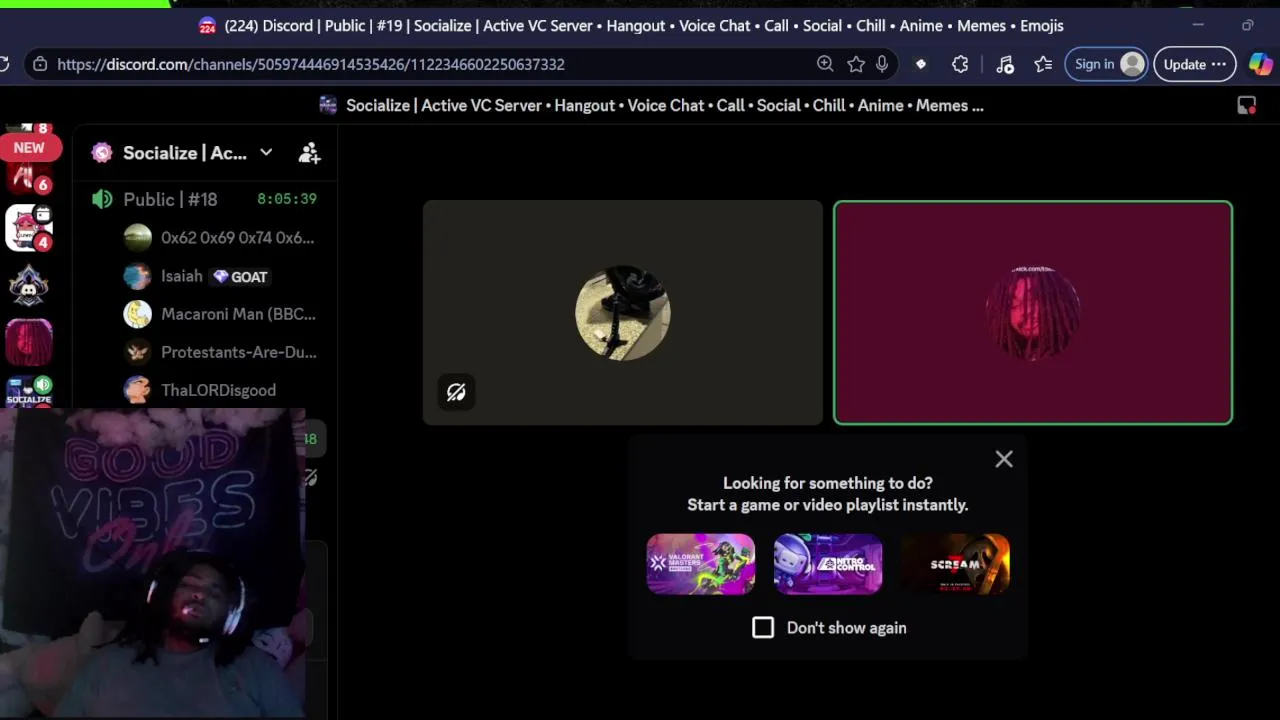The height and width of the screenshot is (720, 1280).
Task: Open the browser Extensions puzzle icon
Action: [960, 64]
